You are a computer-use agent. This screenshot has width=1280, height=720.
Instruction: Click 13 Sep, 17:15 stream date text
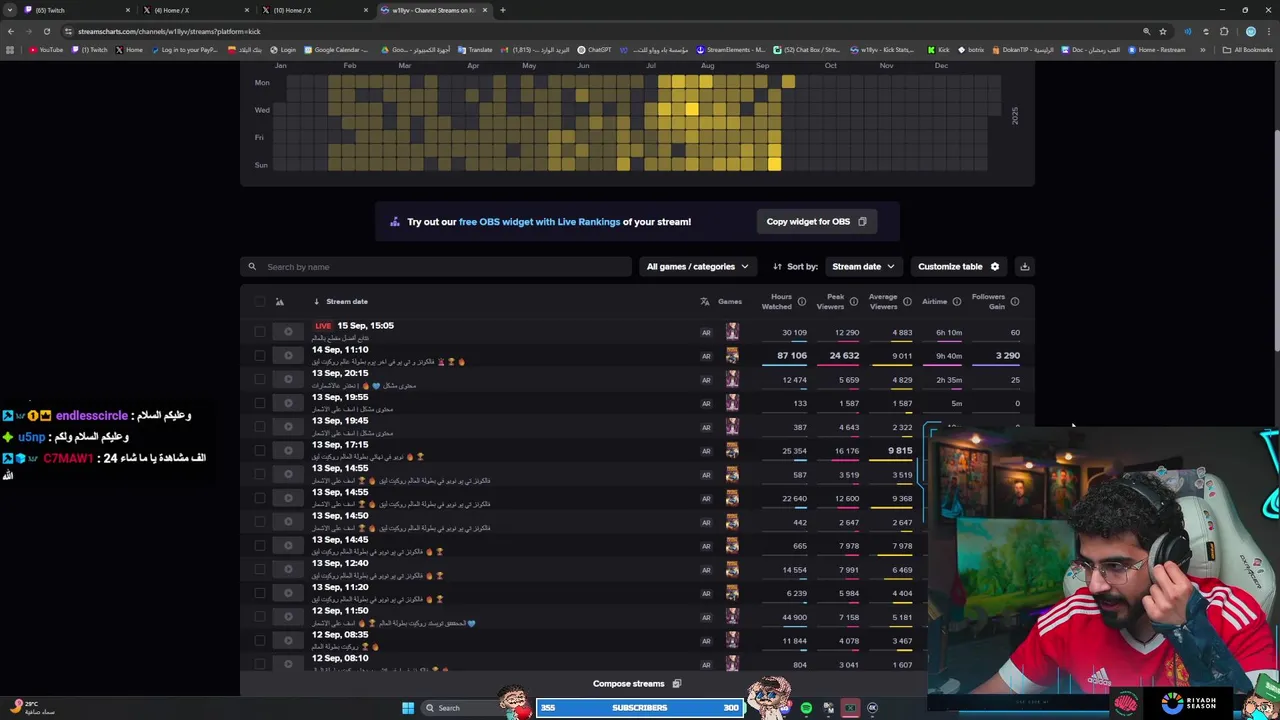click(x=340, y=445)
